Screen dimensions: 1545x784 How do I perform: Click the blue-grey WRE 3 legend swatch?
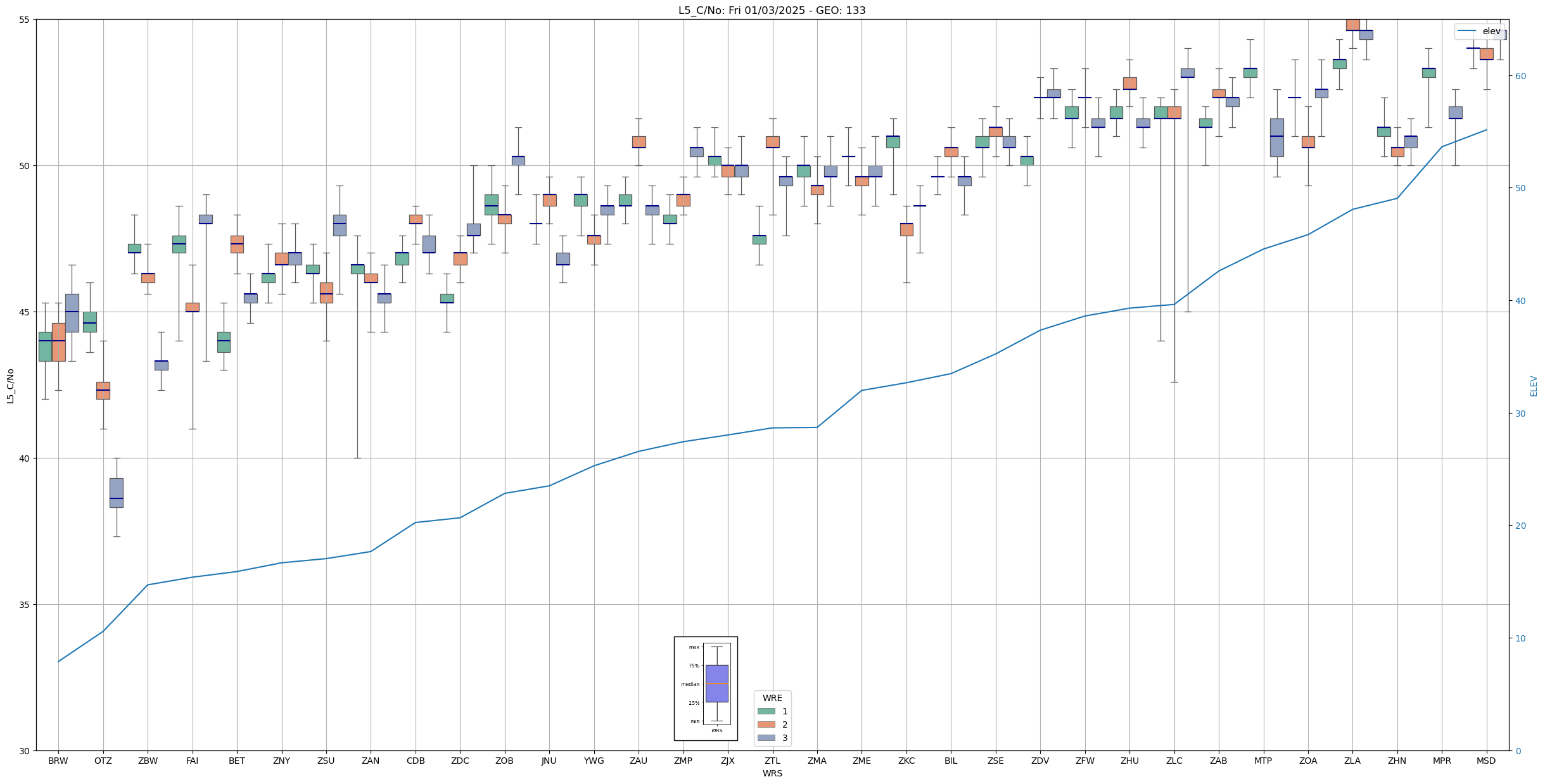point(766,738)
